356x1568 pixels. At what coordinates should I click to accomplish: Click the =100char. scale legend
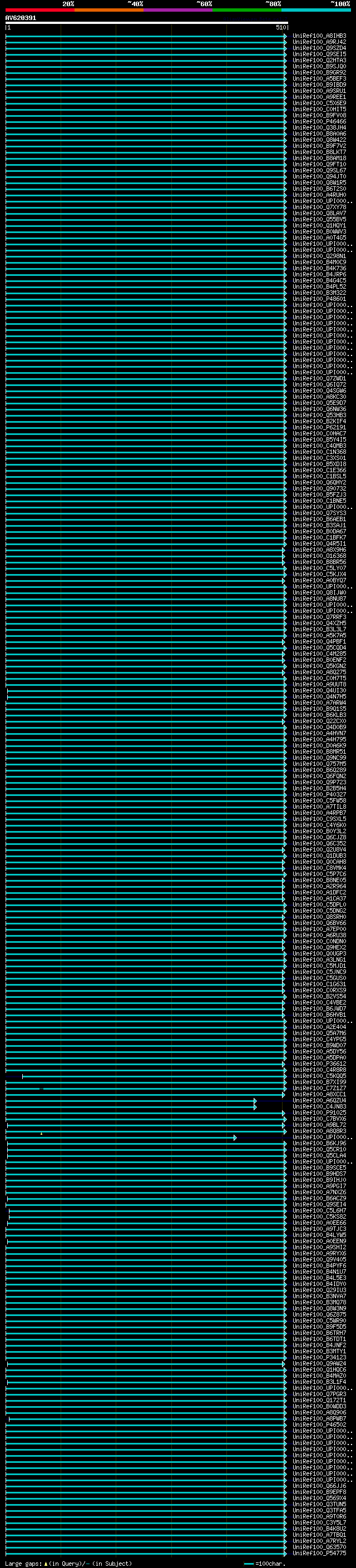pyautogui.click(x=265, y=1563)
